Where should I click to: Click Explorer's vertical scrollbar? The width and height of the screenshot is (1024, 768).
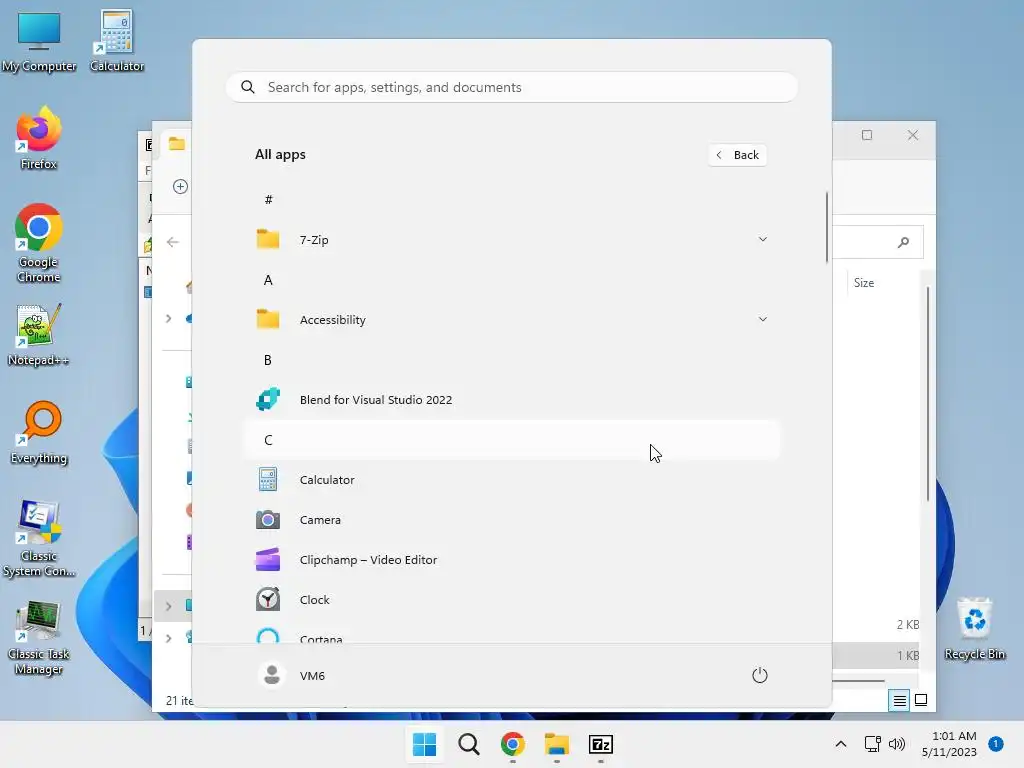pyautogui.click(x=928, y=394)
